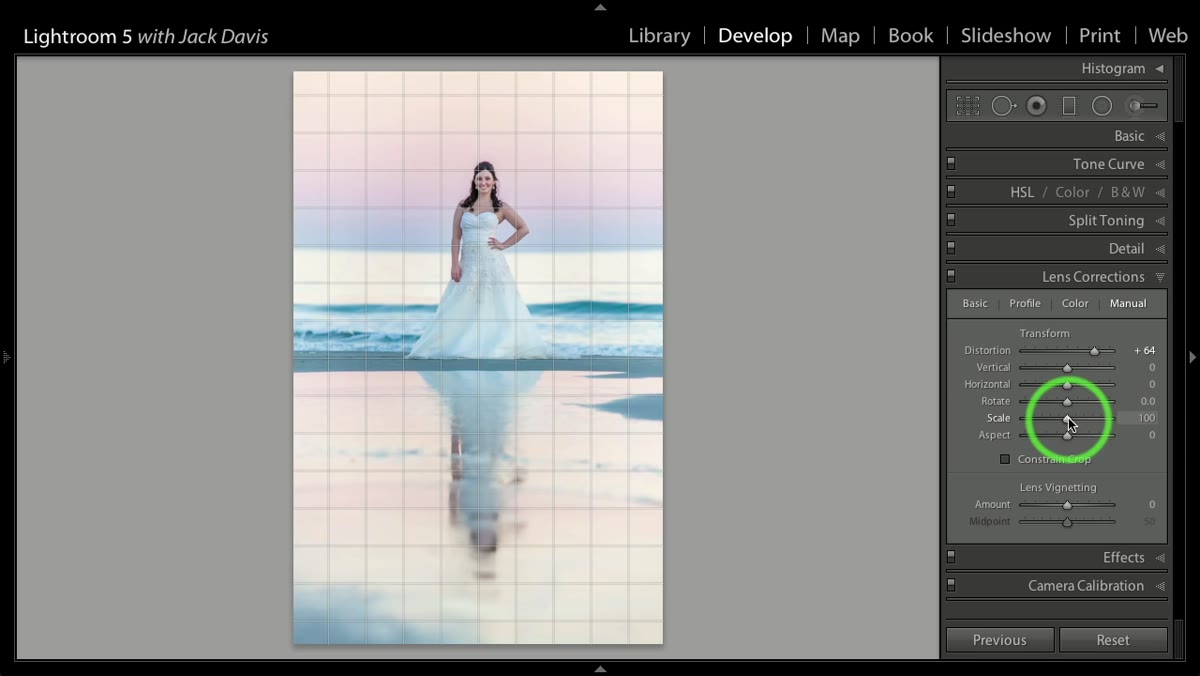Click the vignetting Amount slider handle
The image size is (1200, 676).
tap(1067, 505)
